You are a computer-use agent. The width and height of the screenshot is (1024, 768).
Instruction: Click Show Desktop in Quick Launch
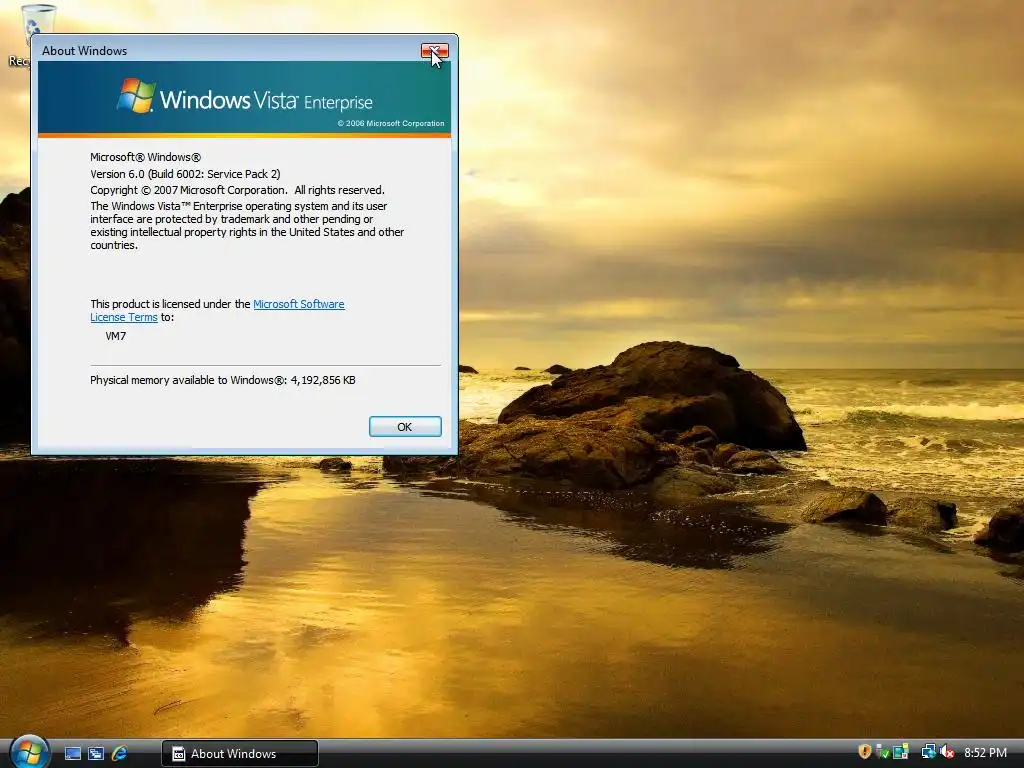coord(73,754)
